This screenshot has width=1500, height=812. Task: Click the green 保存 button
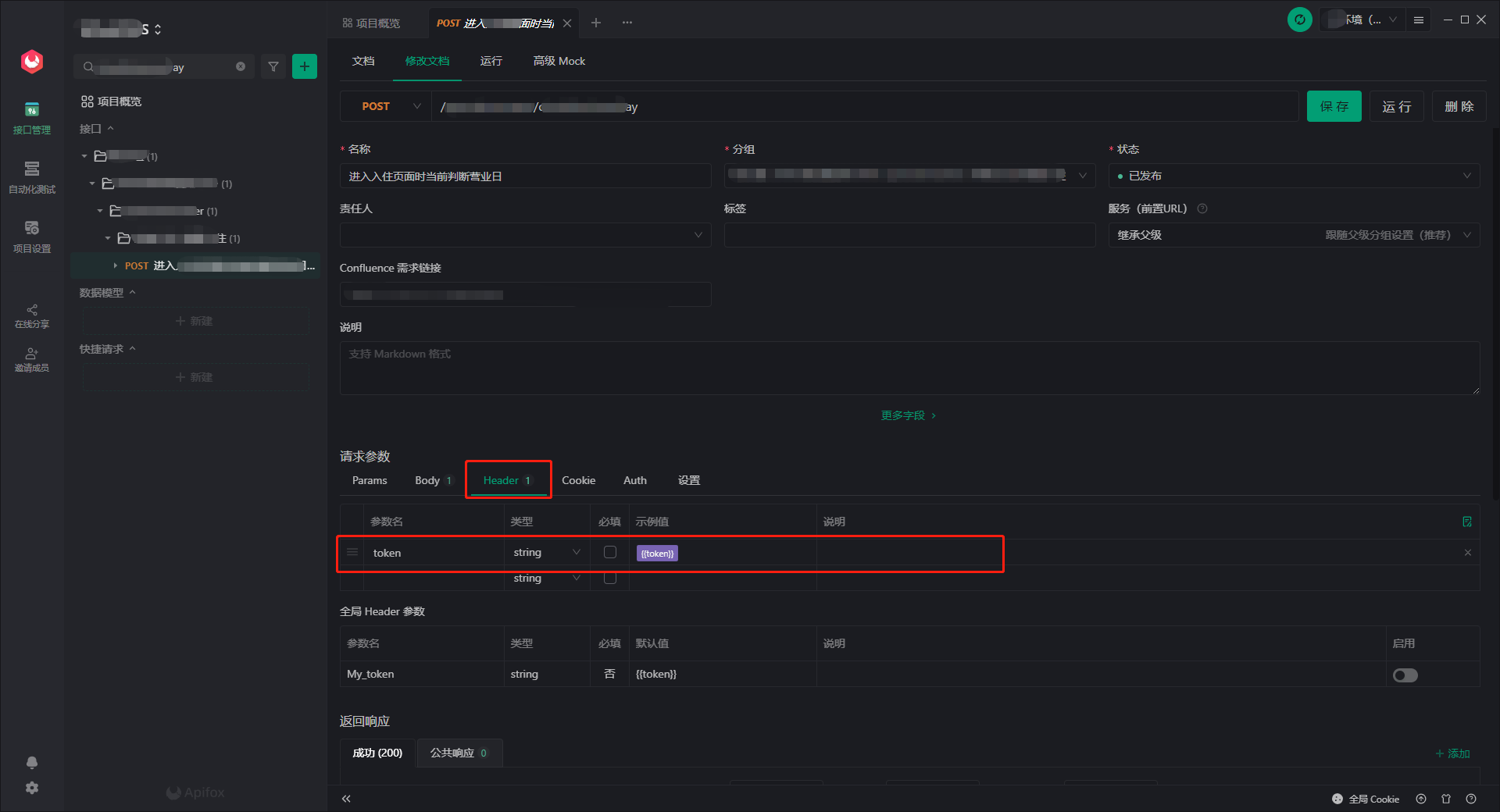(x=1334, y=106)
